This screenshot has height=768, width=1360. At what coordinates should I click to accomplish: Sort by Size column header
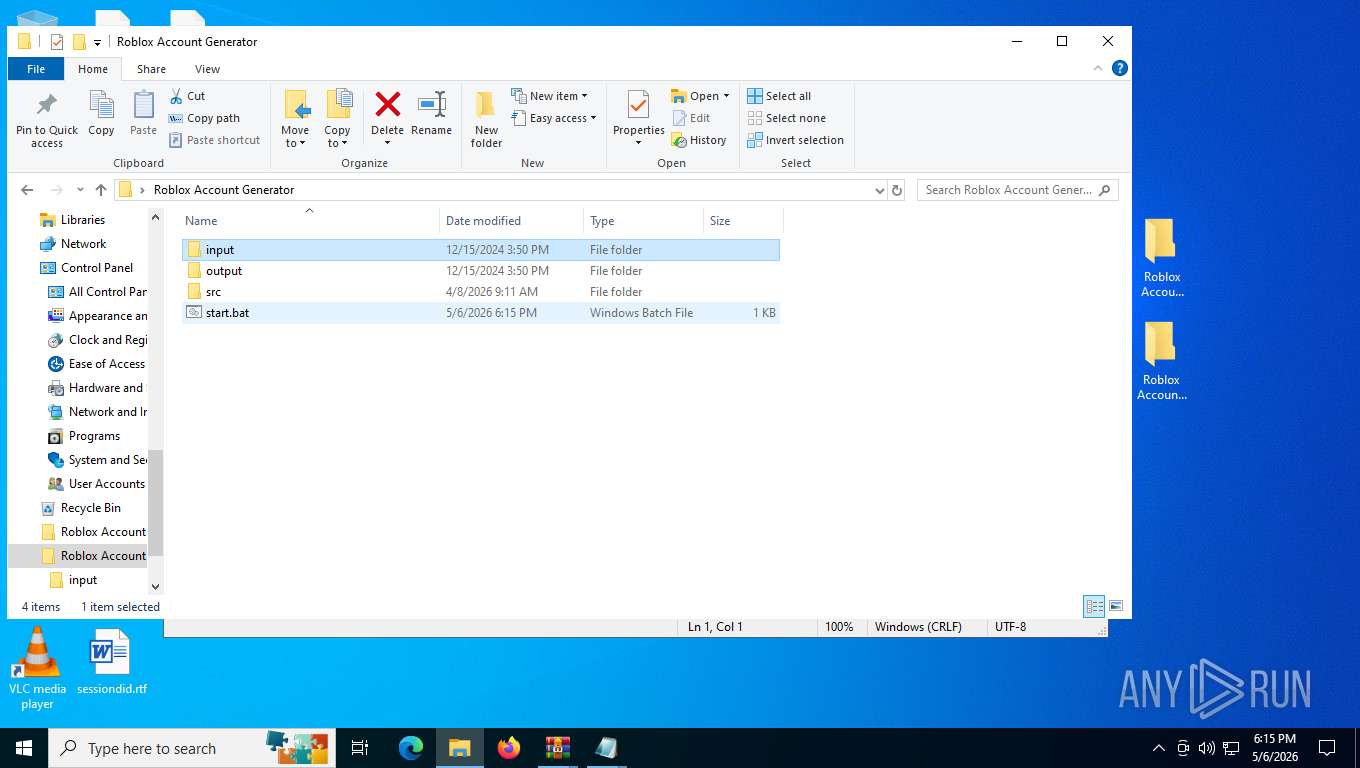coord(743,221)
